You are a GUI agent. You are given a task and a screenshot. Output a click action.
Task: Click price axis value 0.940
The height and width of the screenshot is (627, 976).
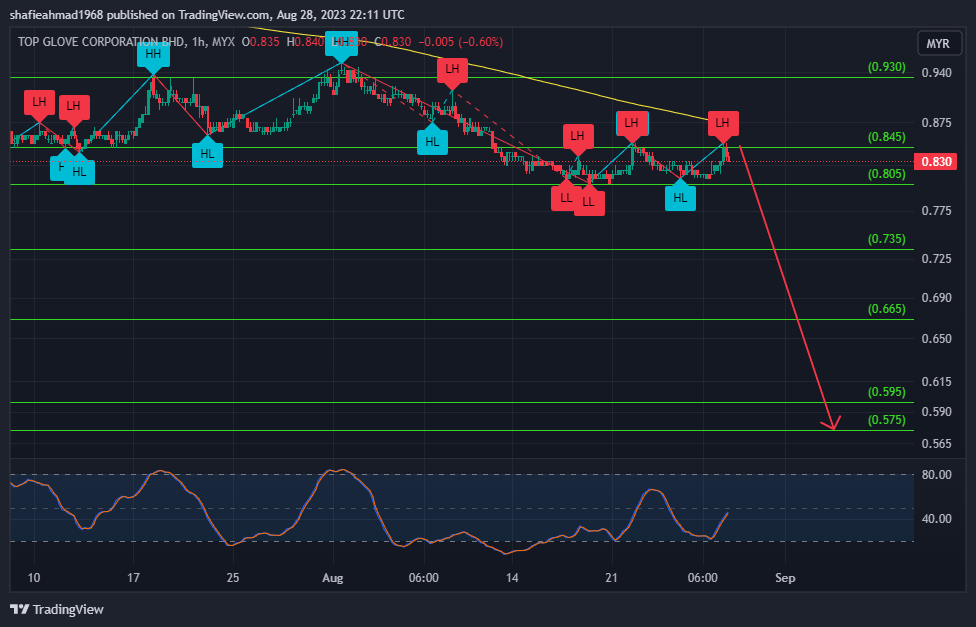click(936, 73)
